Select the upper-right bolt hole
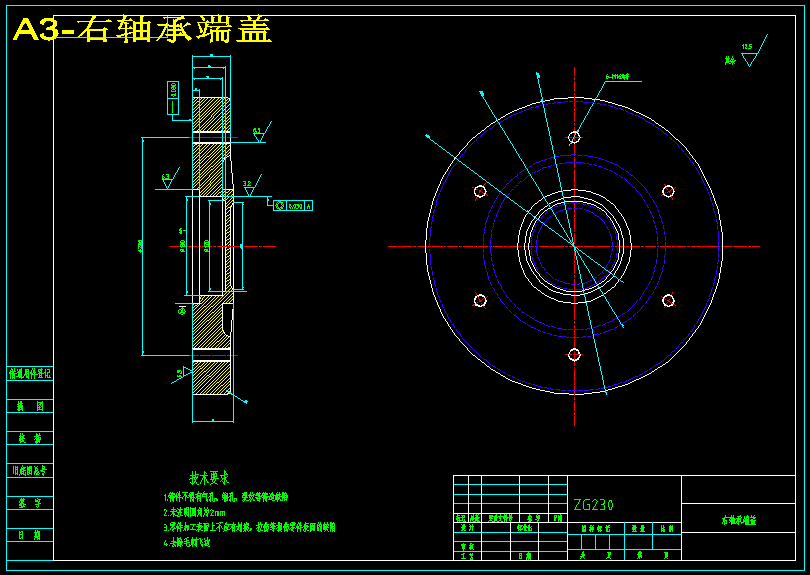 [x=668, y=191]
